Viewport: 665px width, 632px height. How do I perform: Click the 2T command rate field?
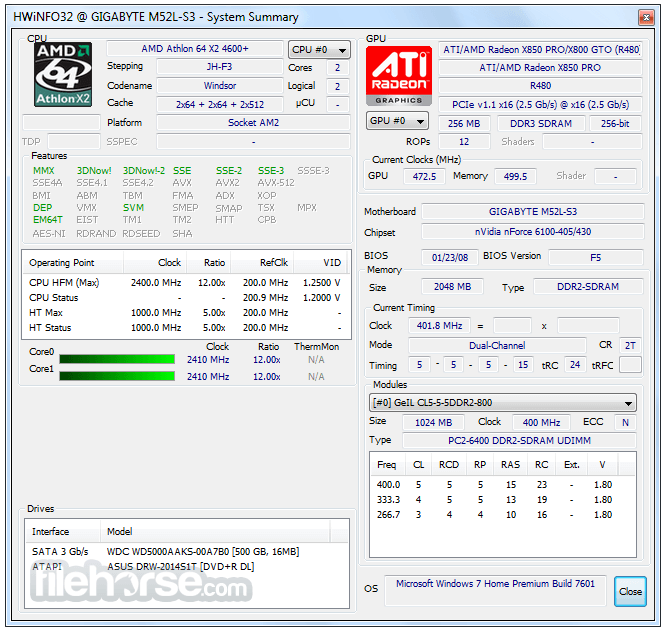(x=630, y=345)
